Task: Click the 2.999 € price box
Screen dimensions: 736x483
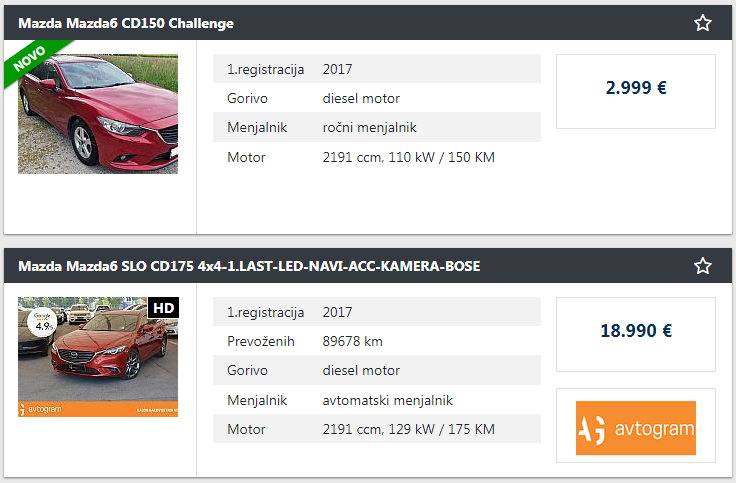Action: (636, 91)
